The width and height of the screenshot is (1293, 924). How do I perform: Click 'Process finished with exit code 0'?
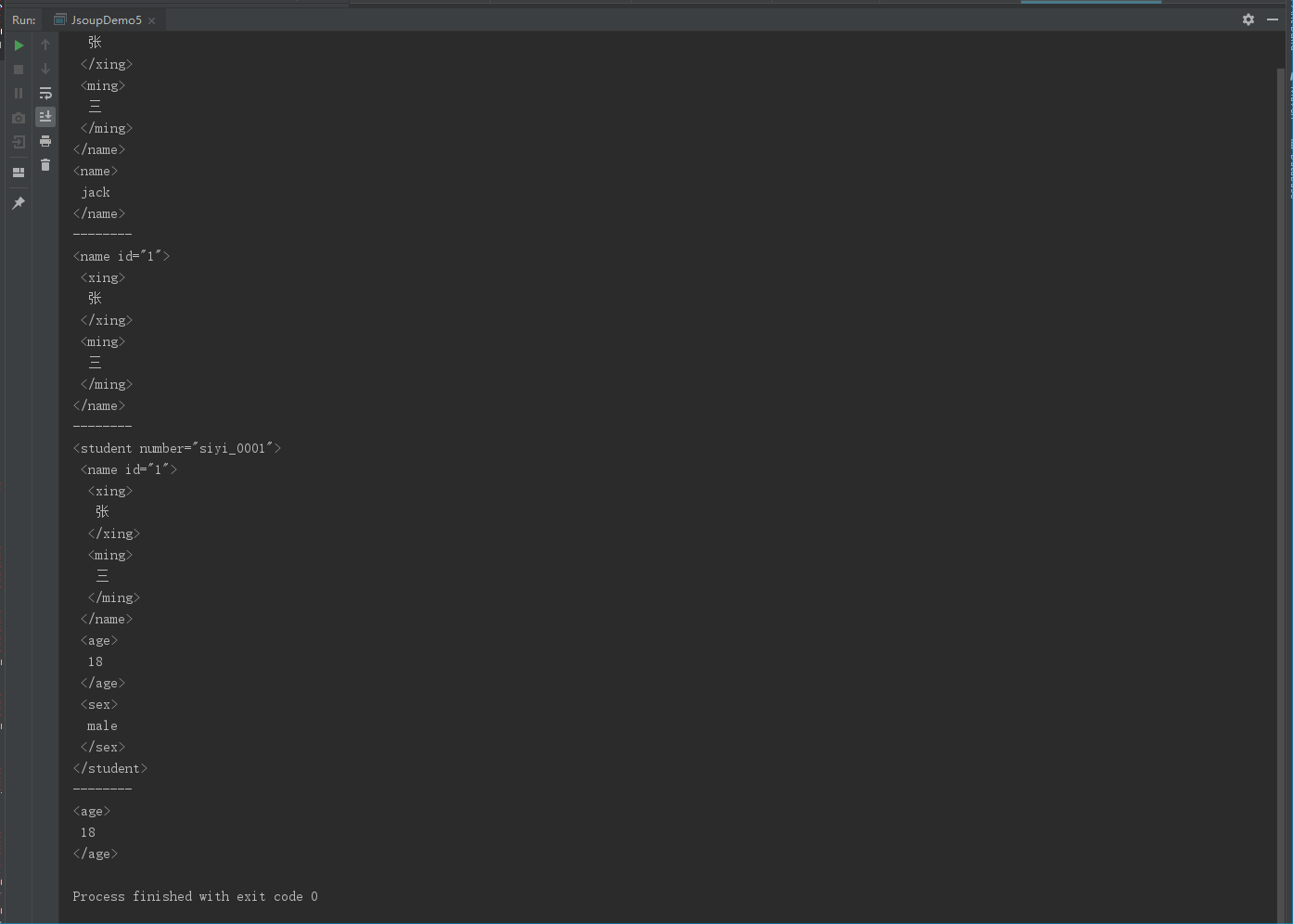[x=196, y=896]
